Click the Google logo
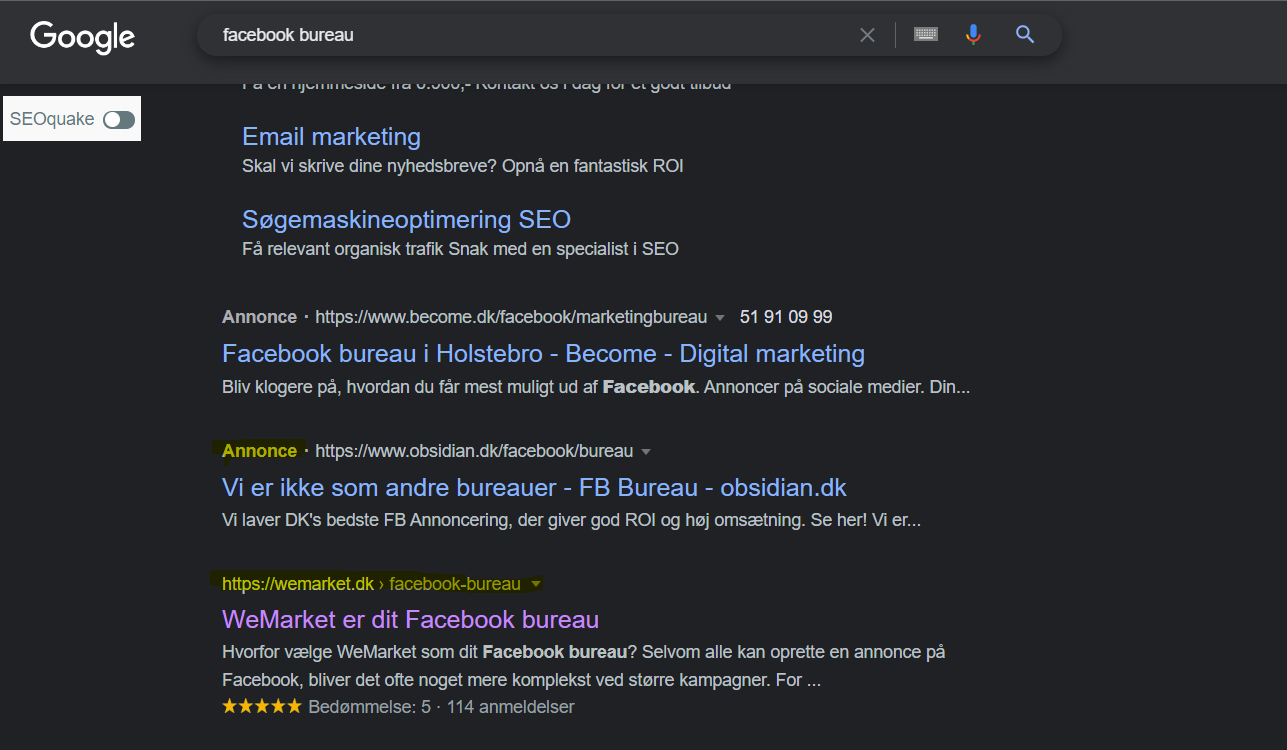The width and height of the screenshot is (1287, 750). (83, 37)
